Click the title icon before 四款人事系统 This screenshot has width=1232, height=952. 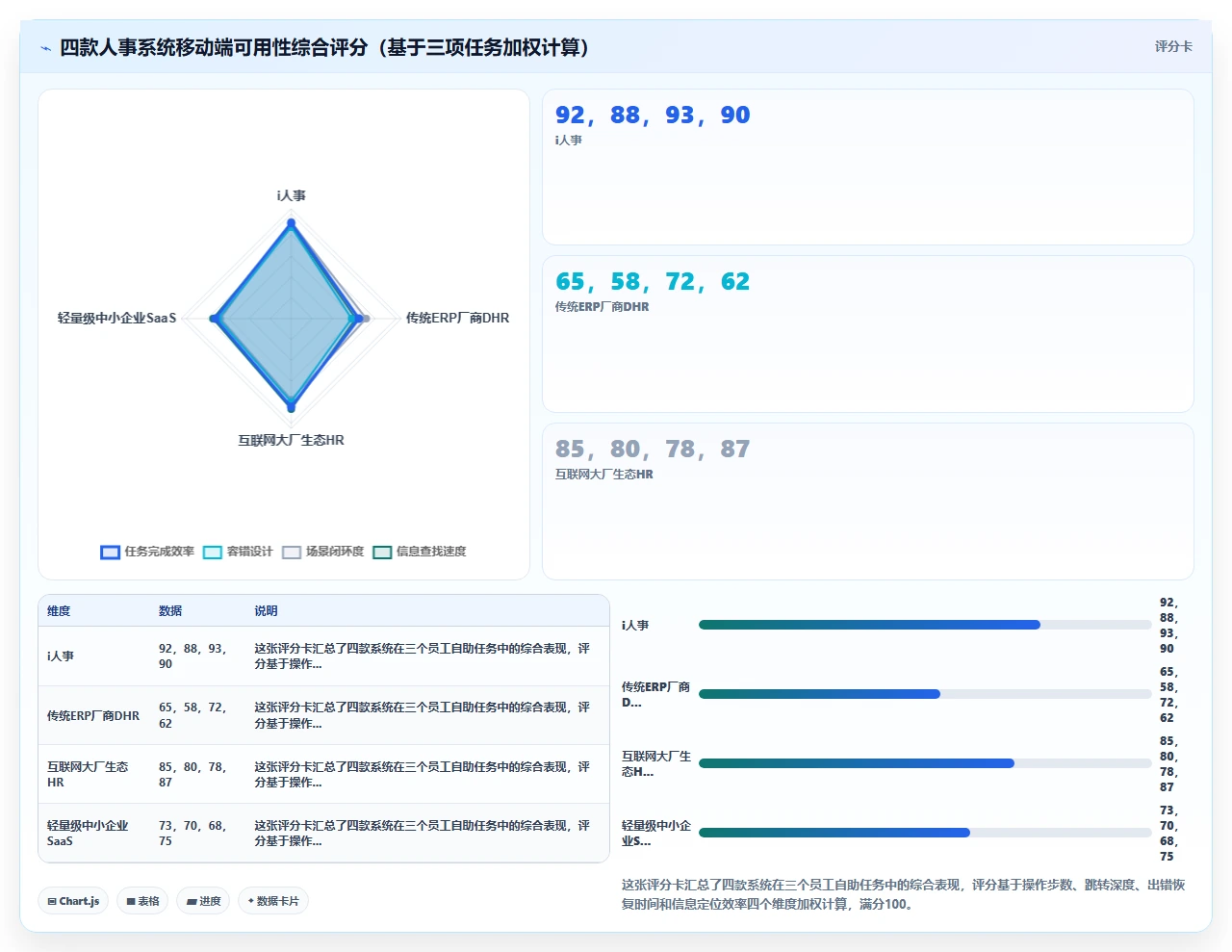pos(45,48)
